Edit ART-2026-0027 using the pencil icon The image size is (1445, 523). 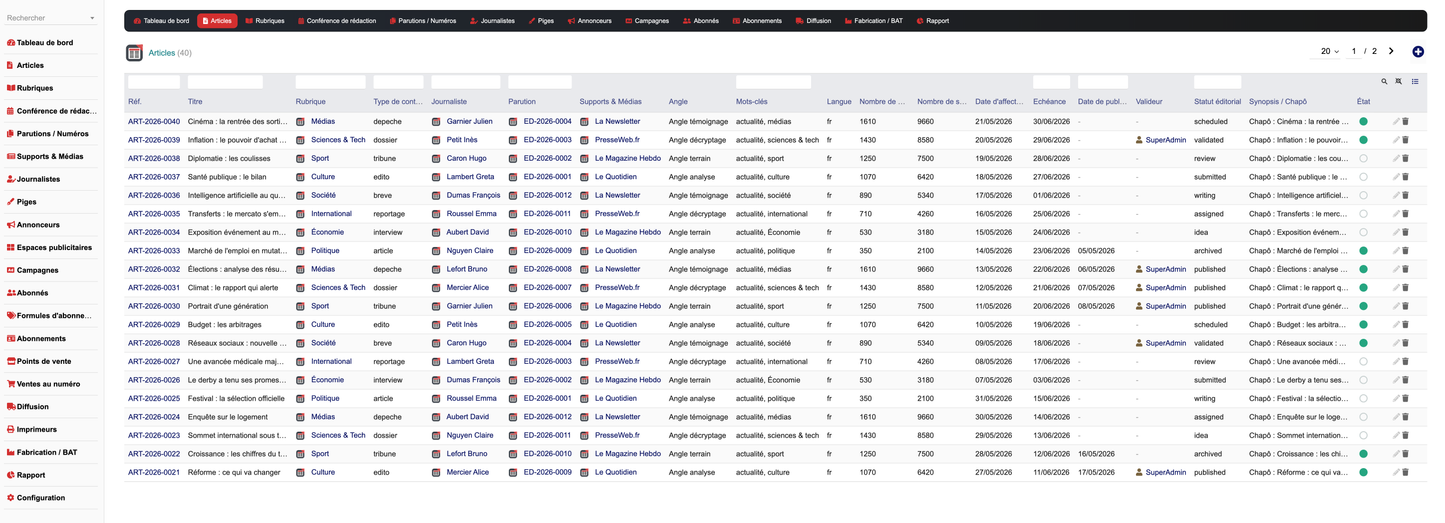[1396, 362]
